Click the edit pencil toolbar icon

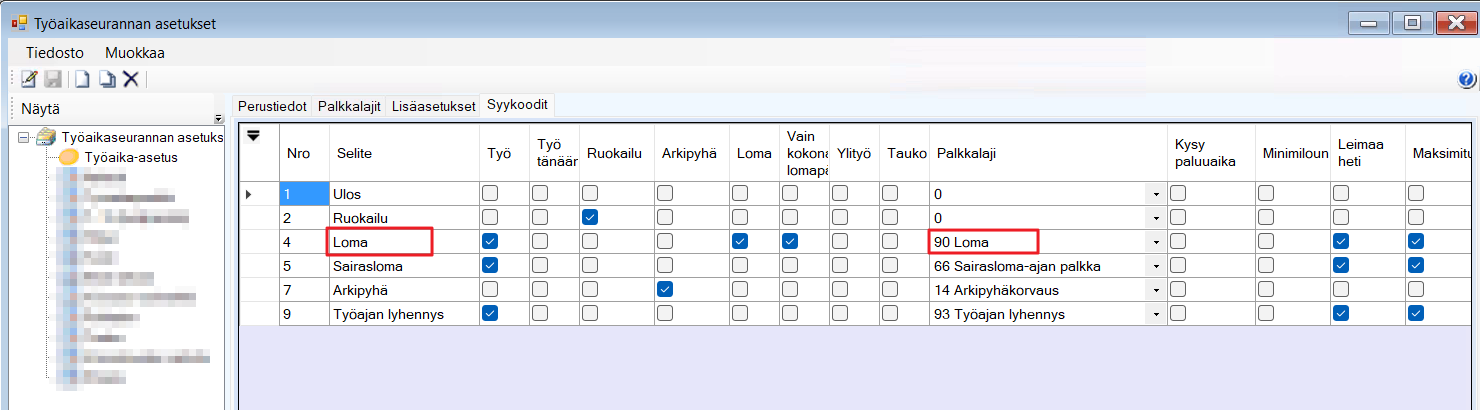tap(30, 79)
